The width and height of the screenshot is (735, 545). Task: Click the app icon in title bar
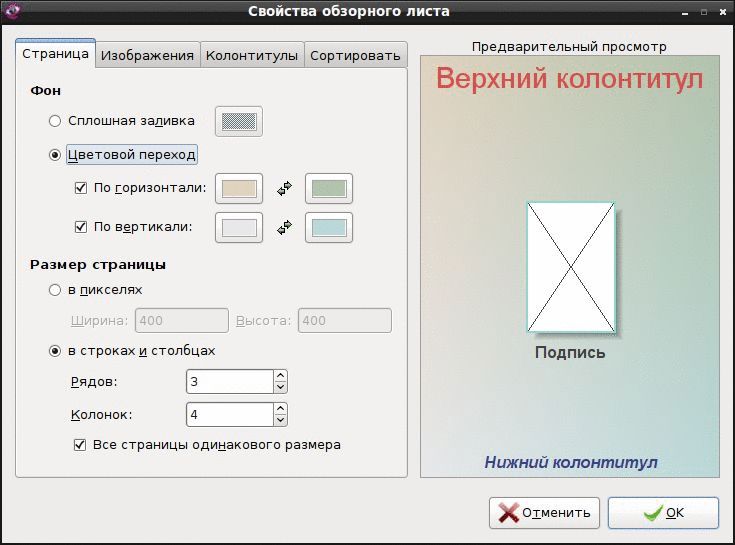(x=11, y=10)
